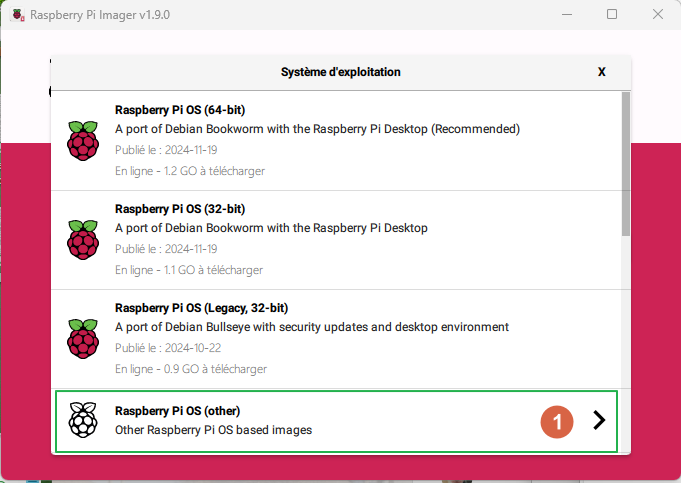Select Raspberry Pi OS (32-bit) title
Image resolution: width=681 pixels, height=483 pixels.
coord(180,209)
